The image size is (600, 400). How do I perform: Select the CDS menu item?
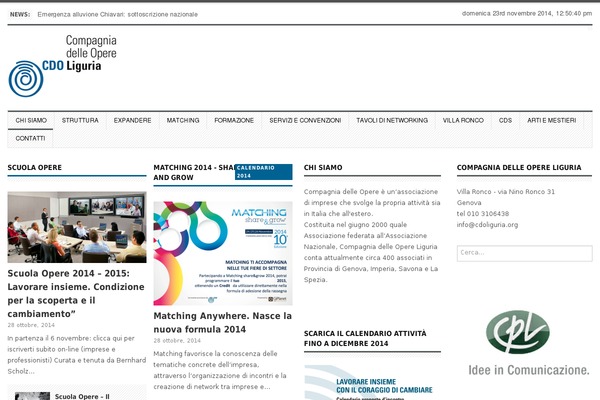(x=505, y=121)
